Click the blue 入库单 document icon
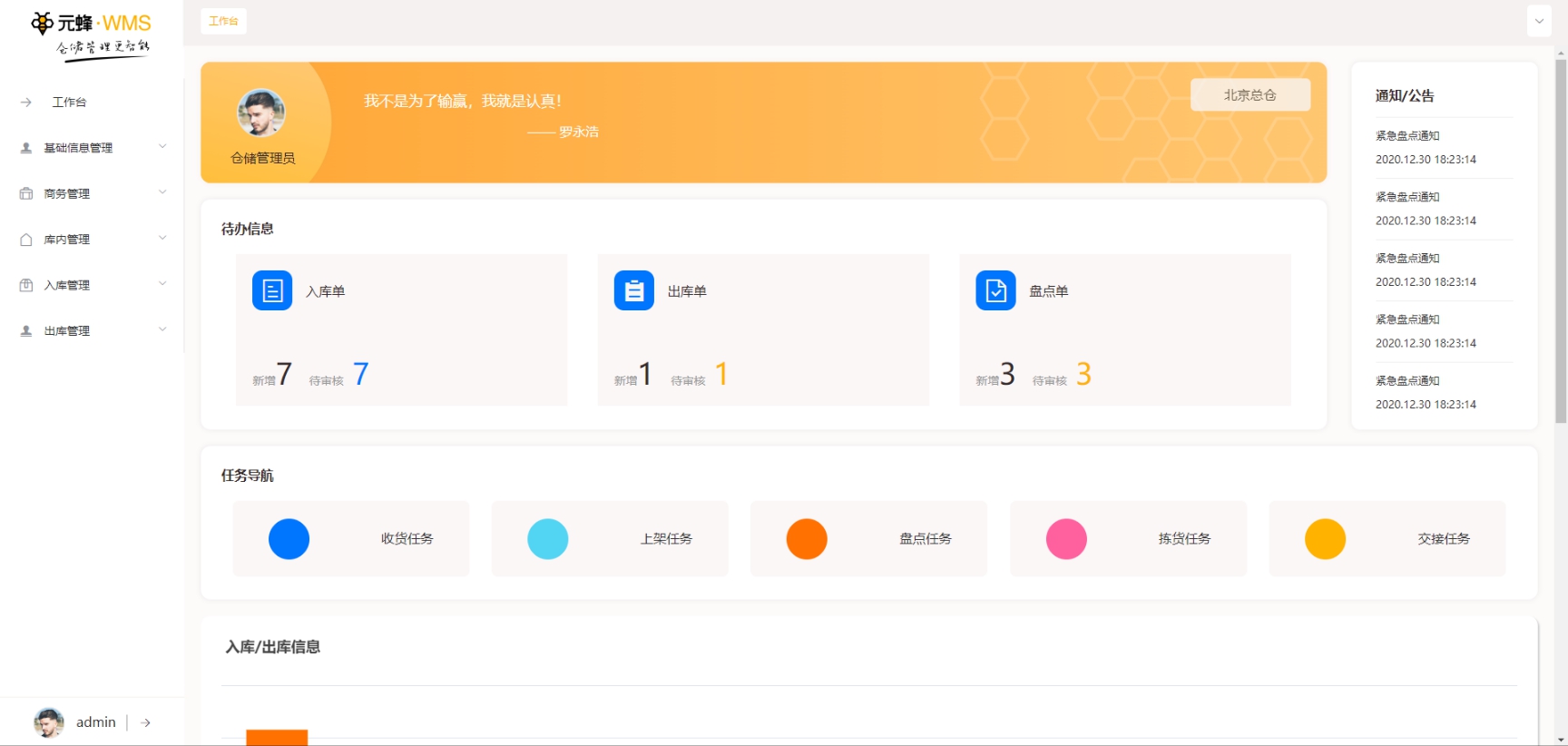This screenshot has height=746, width=1568. (x=272, y=290)
